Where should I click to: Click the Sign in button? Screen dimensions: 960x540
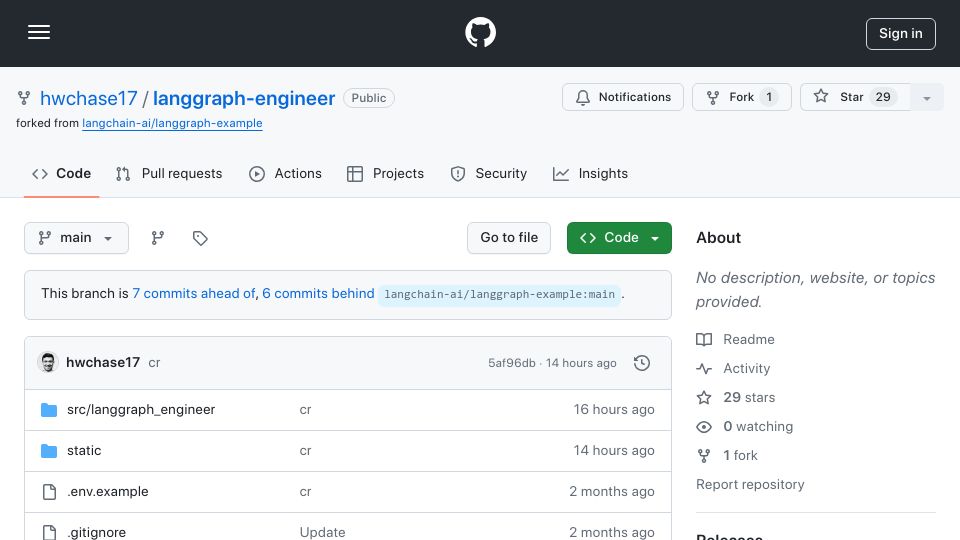901,34
